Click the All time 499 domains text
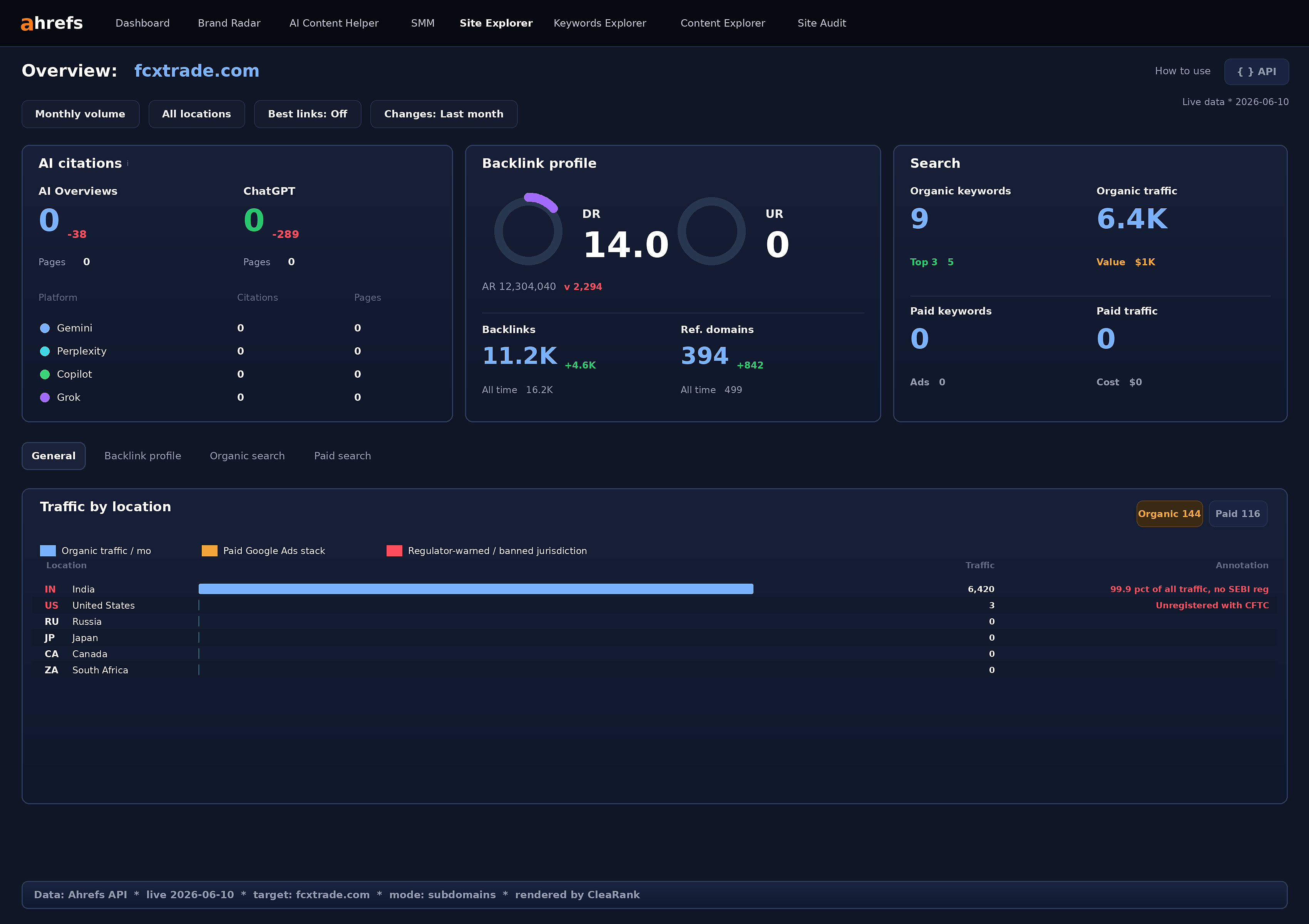The width and height of the screenshot is (1309, 924). click(711, 390)
